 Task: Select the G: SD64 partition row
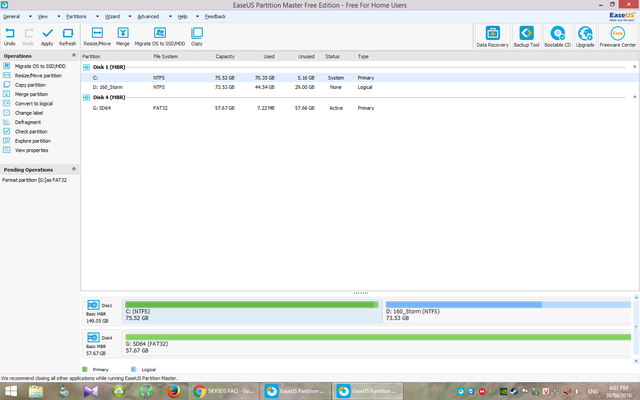point(360,108)
